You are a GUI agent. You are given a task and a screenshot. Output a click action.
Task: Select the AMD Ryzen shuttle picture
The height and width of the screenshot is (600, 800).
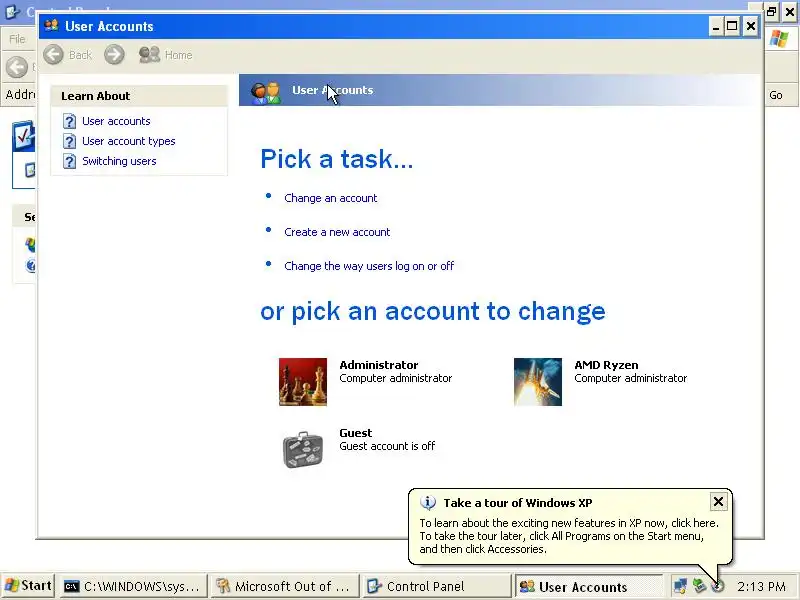click(538, 382)
